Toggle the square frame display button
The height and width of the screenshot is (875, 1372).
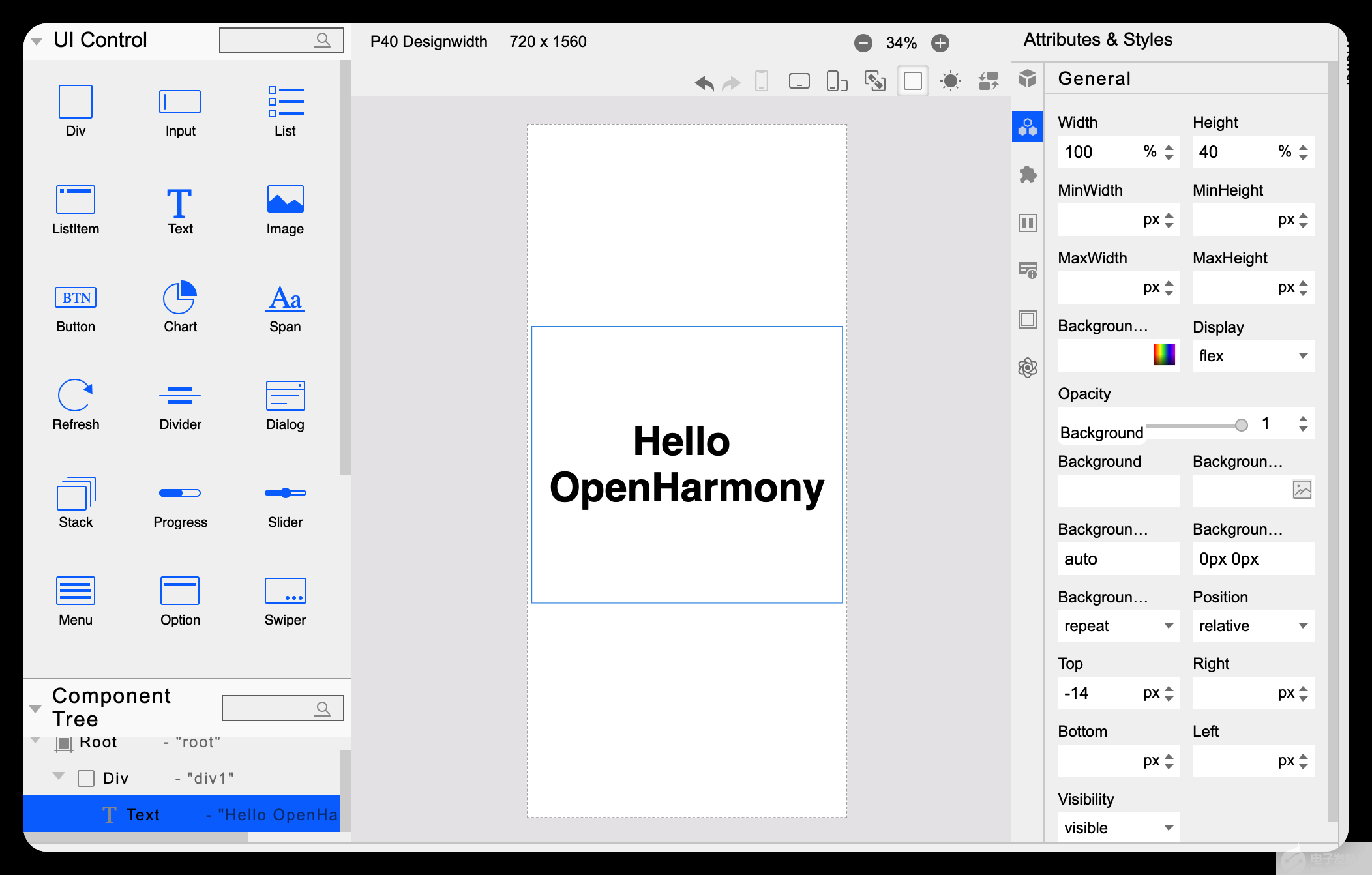click(x=912, y=82)
